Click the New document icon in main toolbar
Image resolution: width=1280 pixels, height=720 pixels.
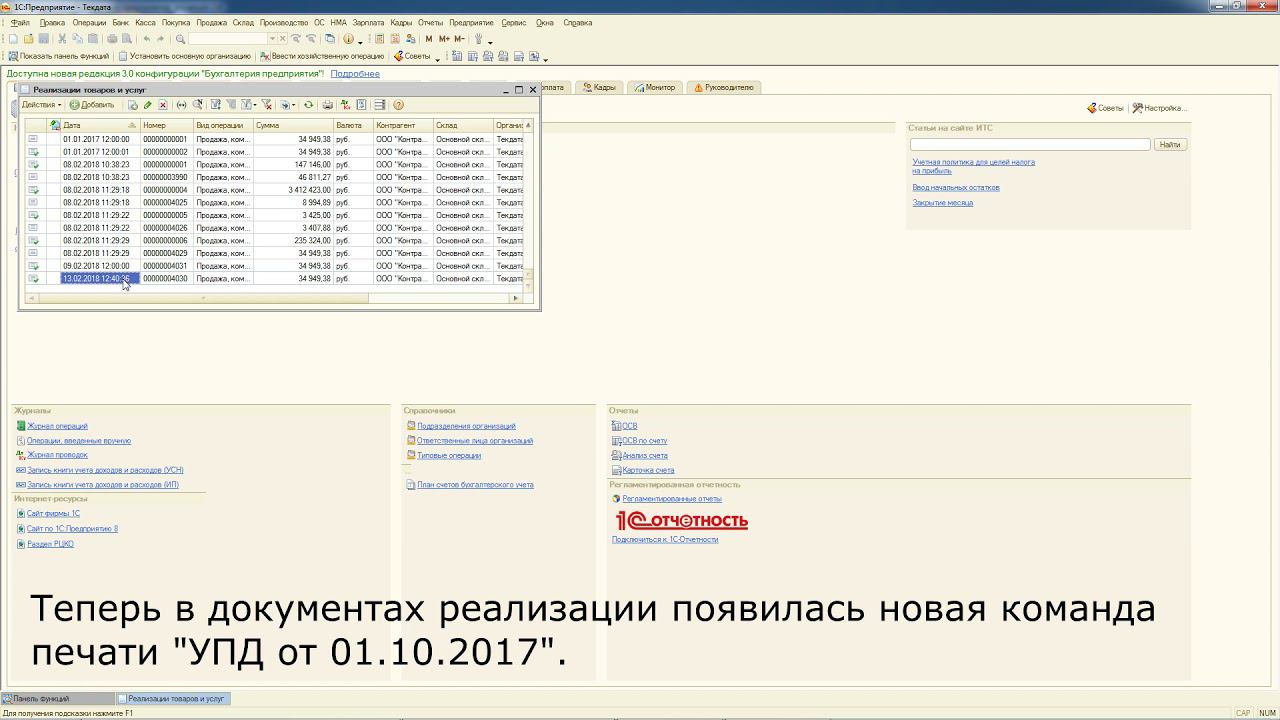tap(13, 39)
